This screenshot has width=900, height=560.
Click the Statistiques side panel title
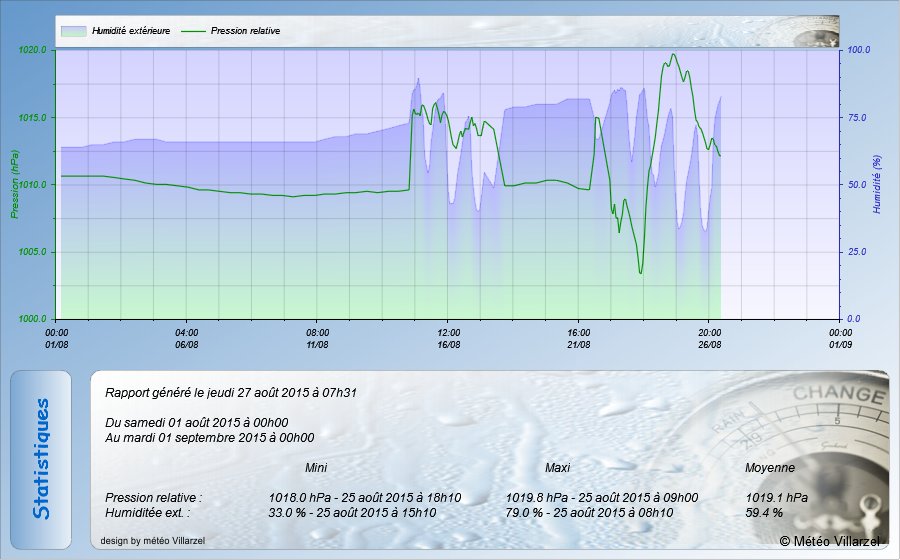tap(41, 459)
